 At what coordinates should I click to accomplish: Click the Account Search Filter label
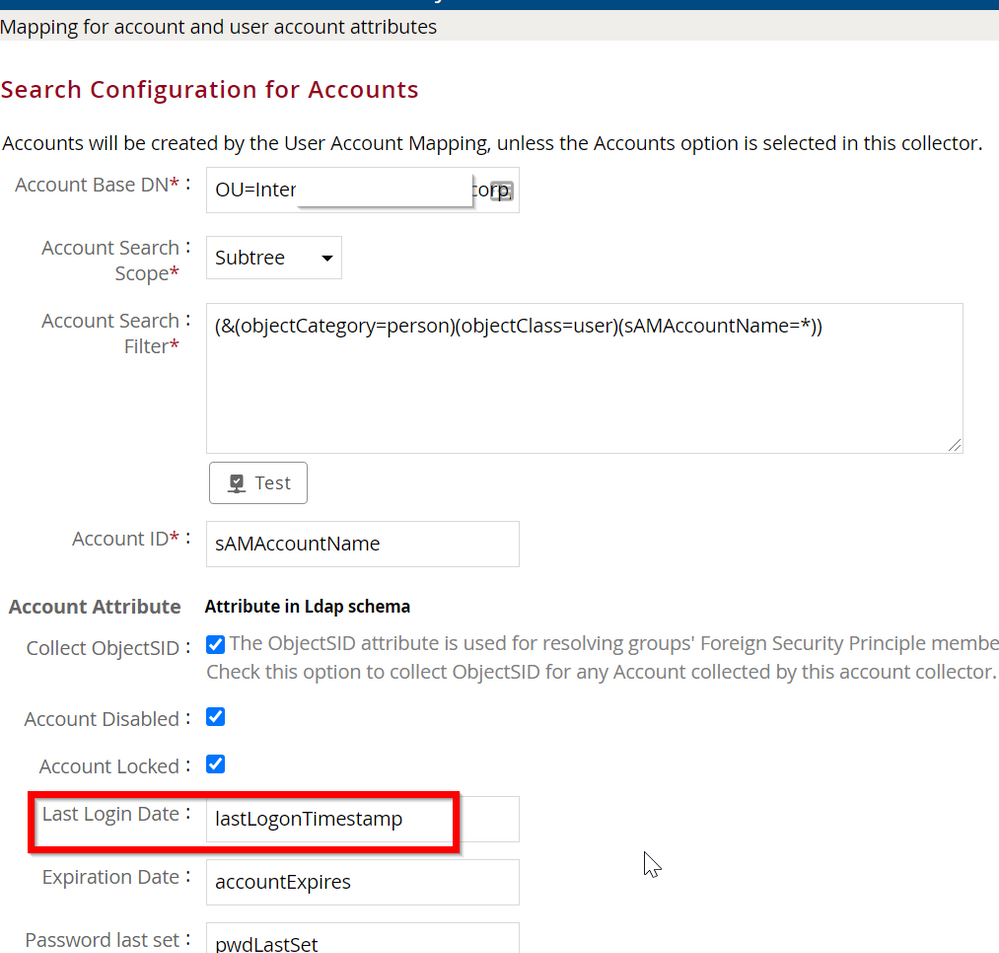click(x=110, y=333)
